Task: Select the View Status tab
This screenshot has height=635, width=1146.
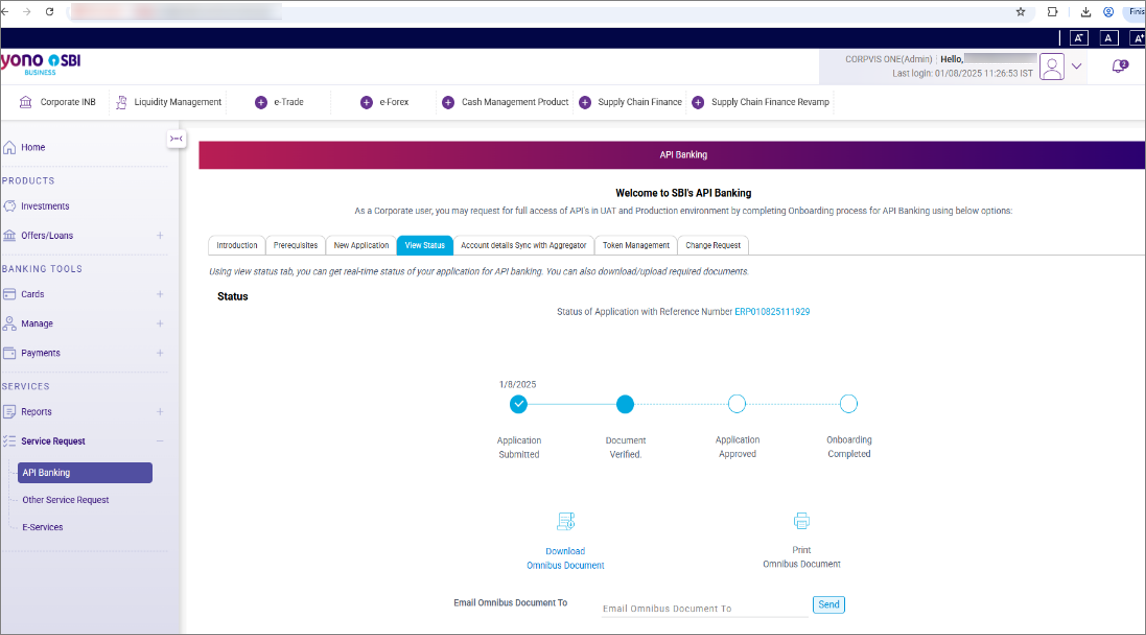Action: click(425, 246)
